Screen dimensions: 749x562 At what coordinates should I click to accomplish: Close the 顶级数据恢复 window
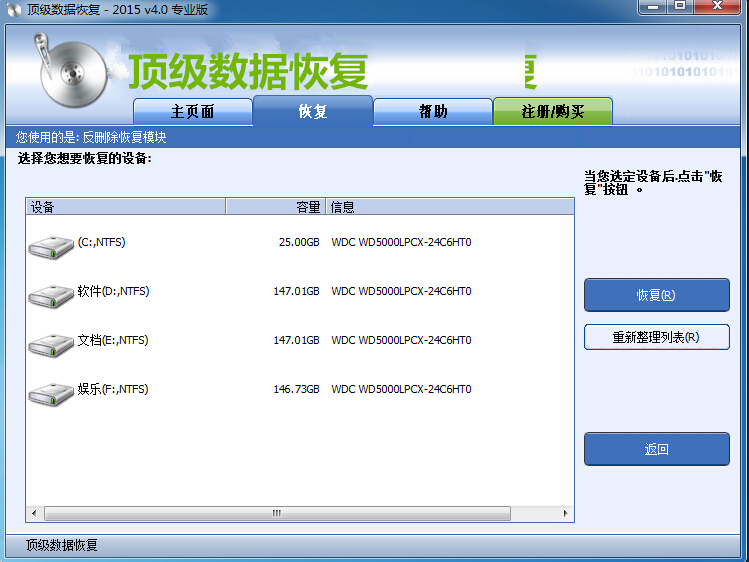coord(717,7)
